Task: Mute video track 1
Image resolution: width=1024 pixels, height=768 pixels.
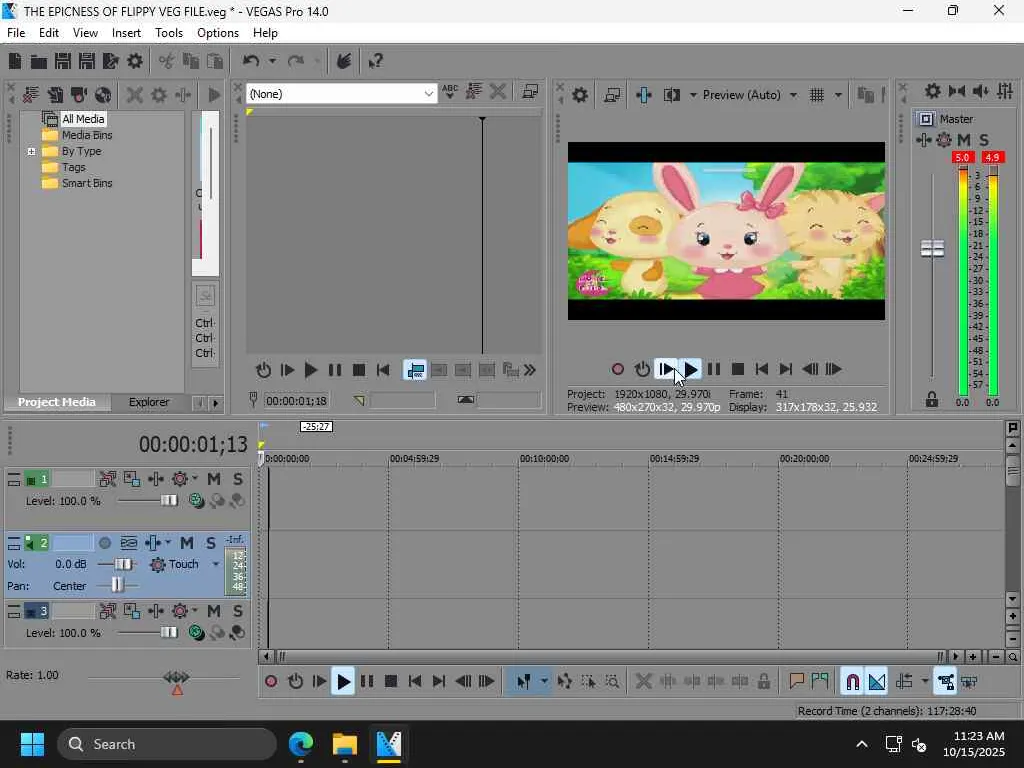Action: pyautogui.click(x=214, y=479)
